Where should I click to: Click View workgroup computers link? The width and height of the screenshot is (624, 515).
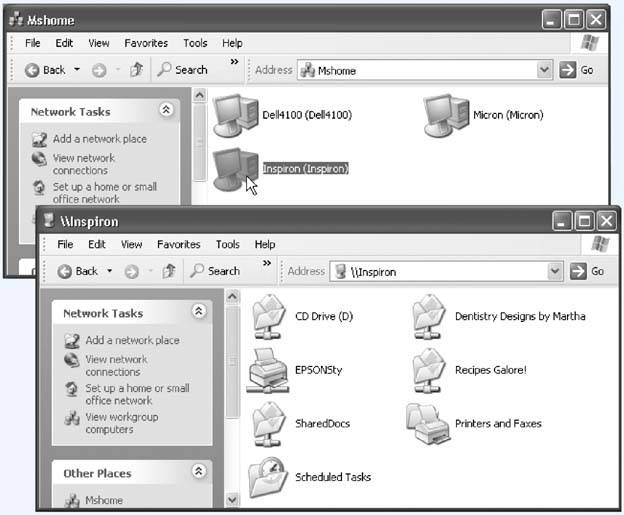coord(121,423)
